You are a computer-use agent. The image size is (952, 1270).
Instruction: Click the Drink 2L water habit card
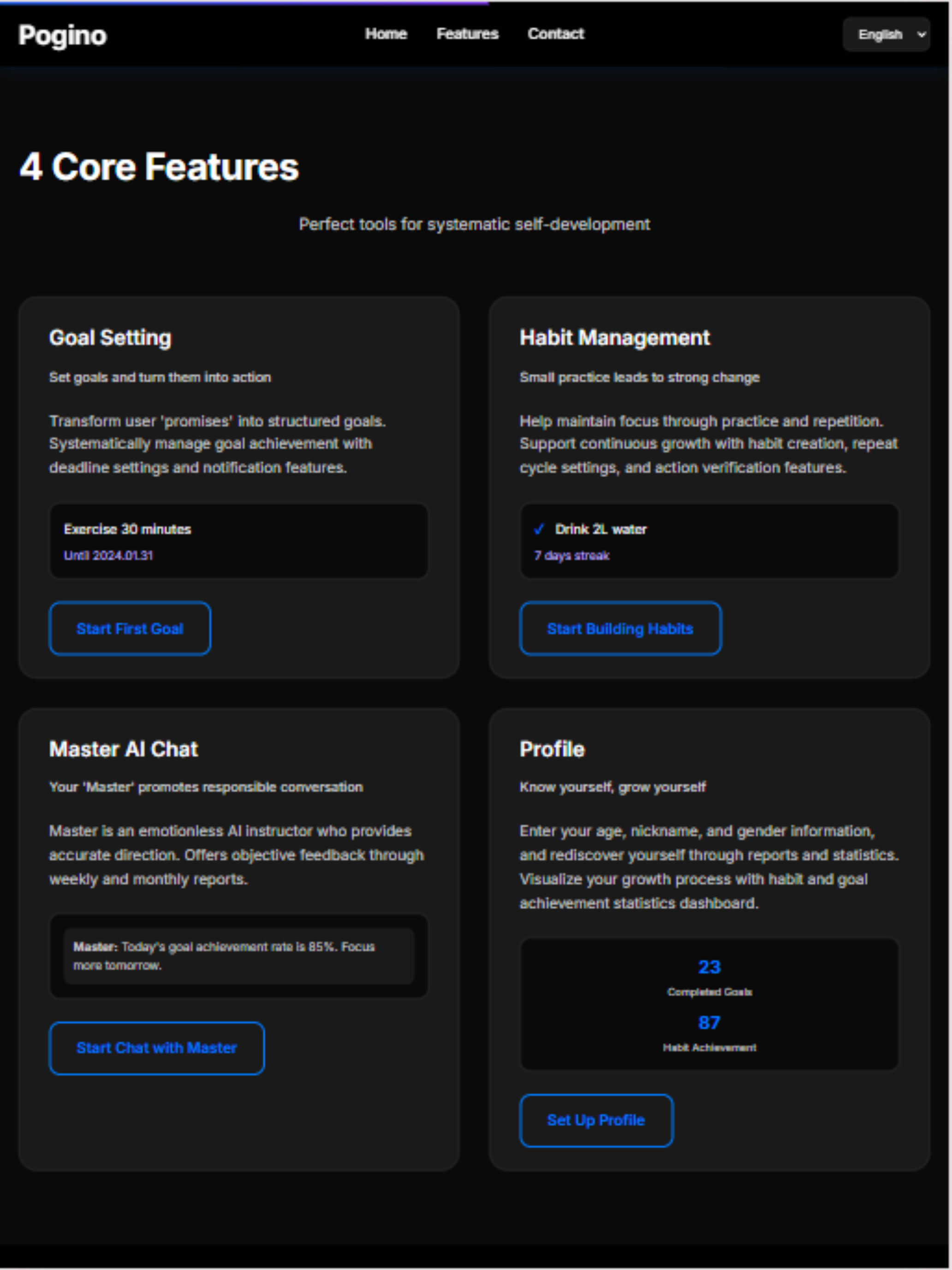tap(708, 541)
